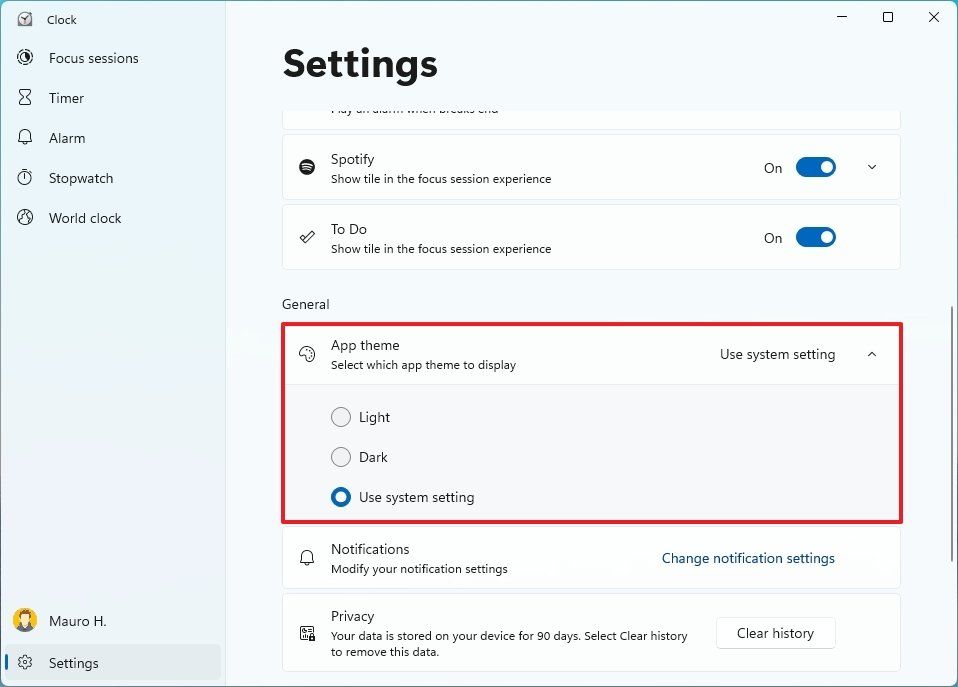Click the World clock globe icon
Viewport: 958px width, 687px height.
[x=24, y=217]
